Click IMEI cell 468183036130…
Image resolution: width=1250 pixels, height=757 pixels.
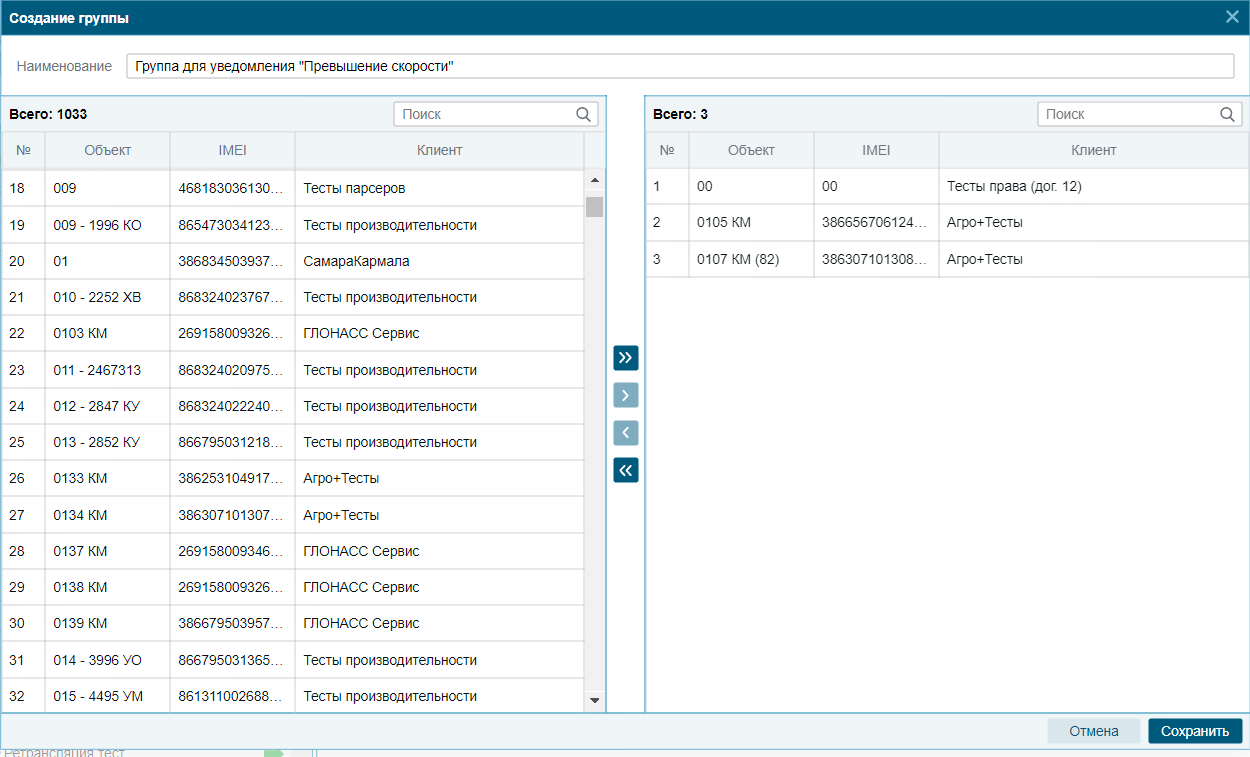pyautogui.click(x=233, y=188)
